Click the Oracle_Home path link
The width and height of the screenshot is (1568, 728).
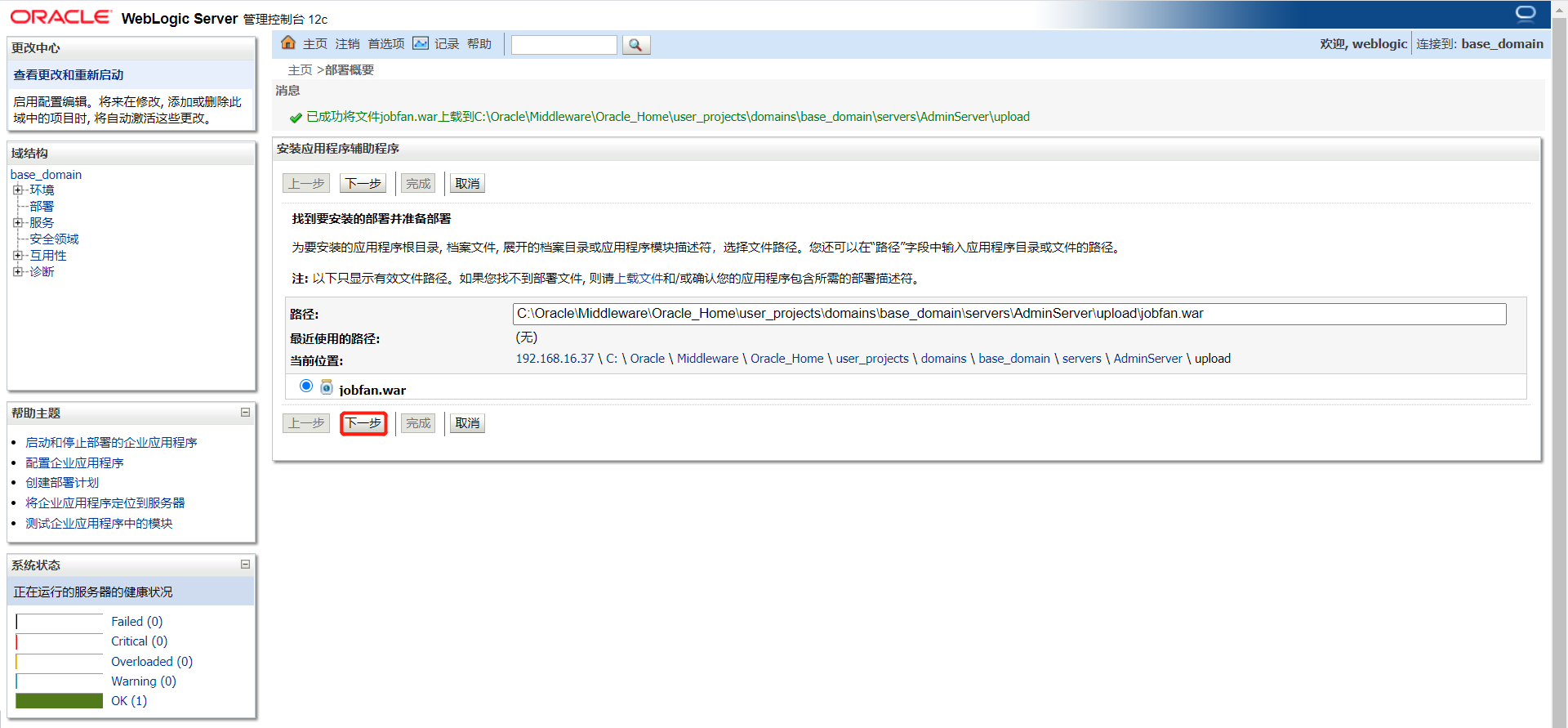pos(787,359)
